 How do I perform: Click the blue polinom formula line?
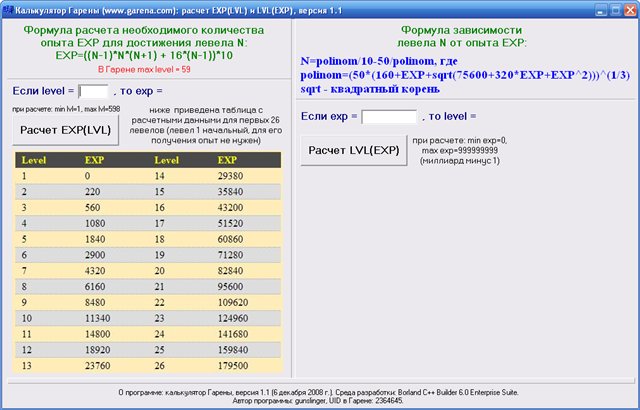click(465, 75)
